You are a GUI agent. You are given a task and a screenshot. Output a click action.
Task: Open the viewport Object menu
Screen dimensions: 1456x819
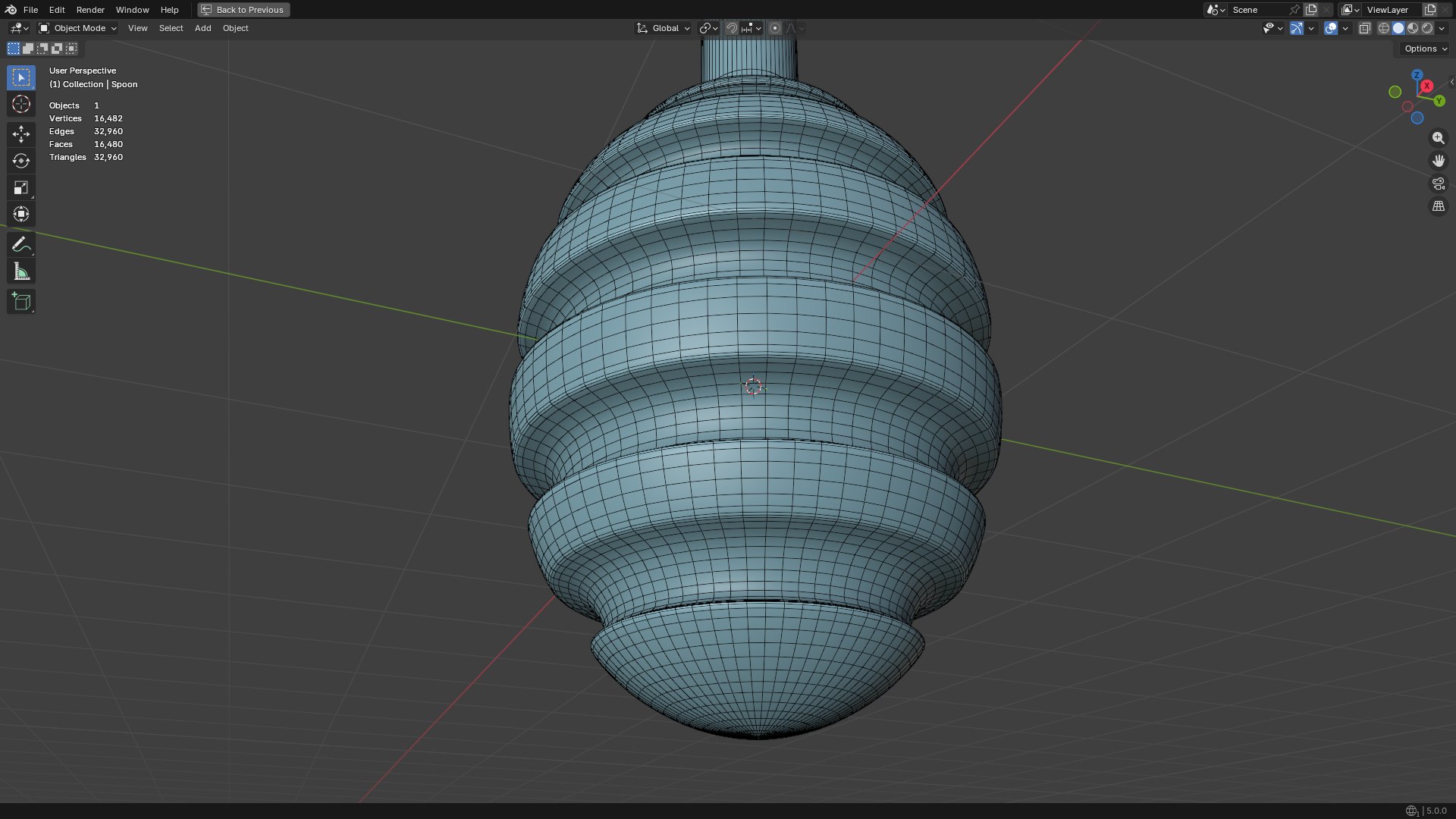point(235,28)
